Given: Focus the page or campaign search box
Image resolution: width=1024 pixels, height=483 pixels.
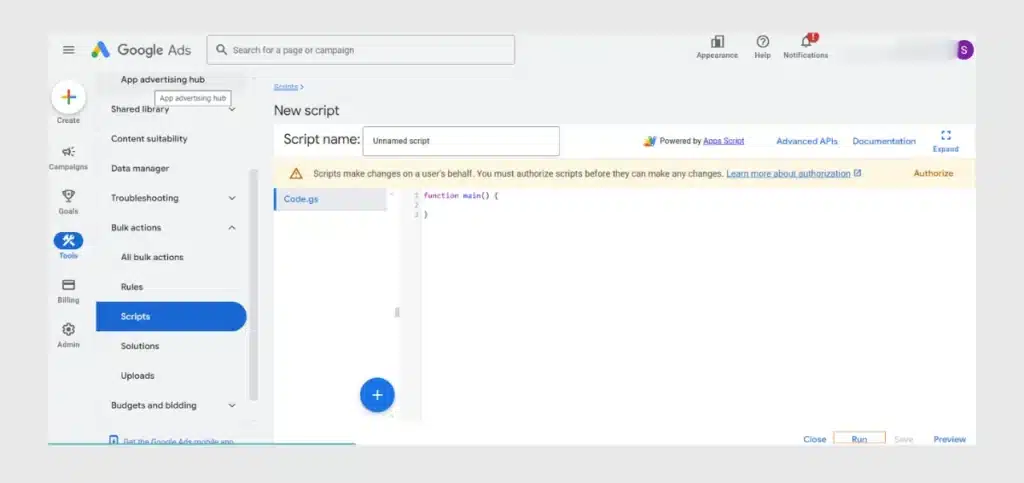Looking at the screenshot, I should tap(360, 50).
